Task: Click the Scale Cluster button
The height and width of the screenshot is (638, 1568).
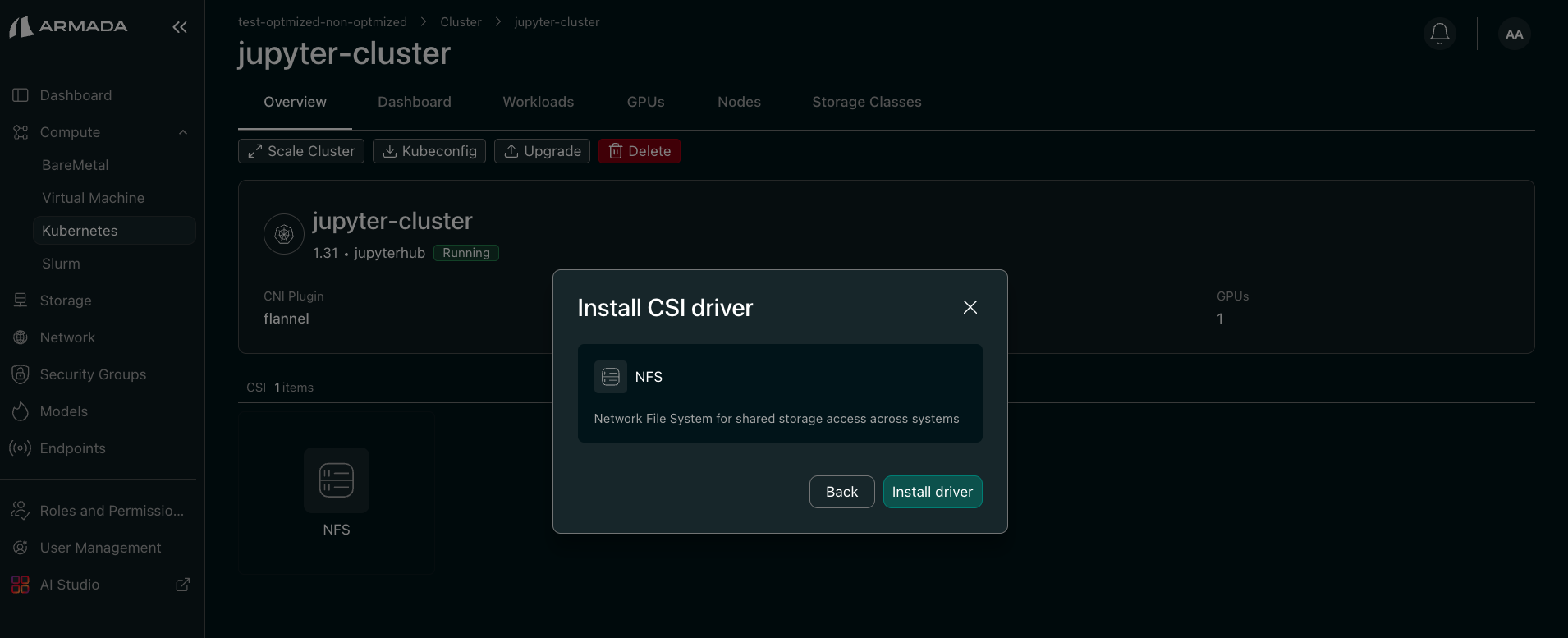Action: 301,151
